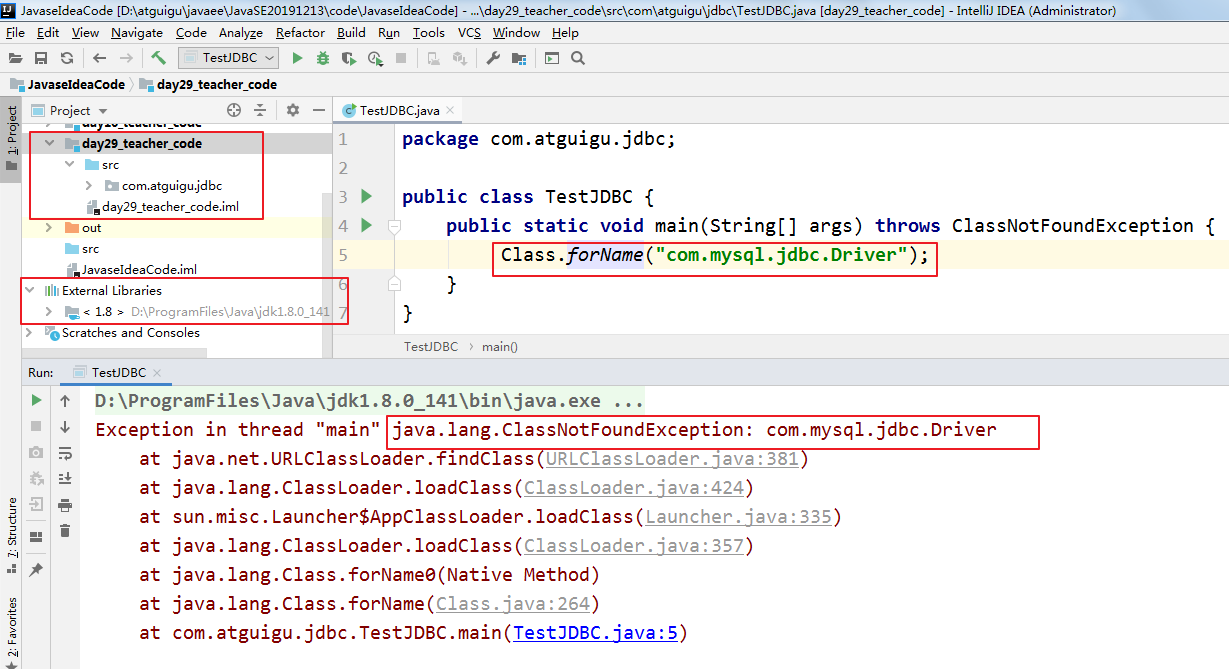
Task: Collapse External Libraries node
Action: tap(29, 290)
